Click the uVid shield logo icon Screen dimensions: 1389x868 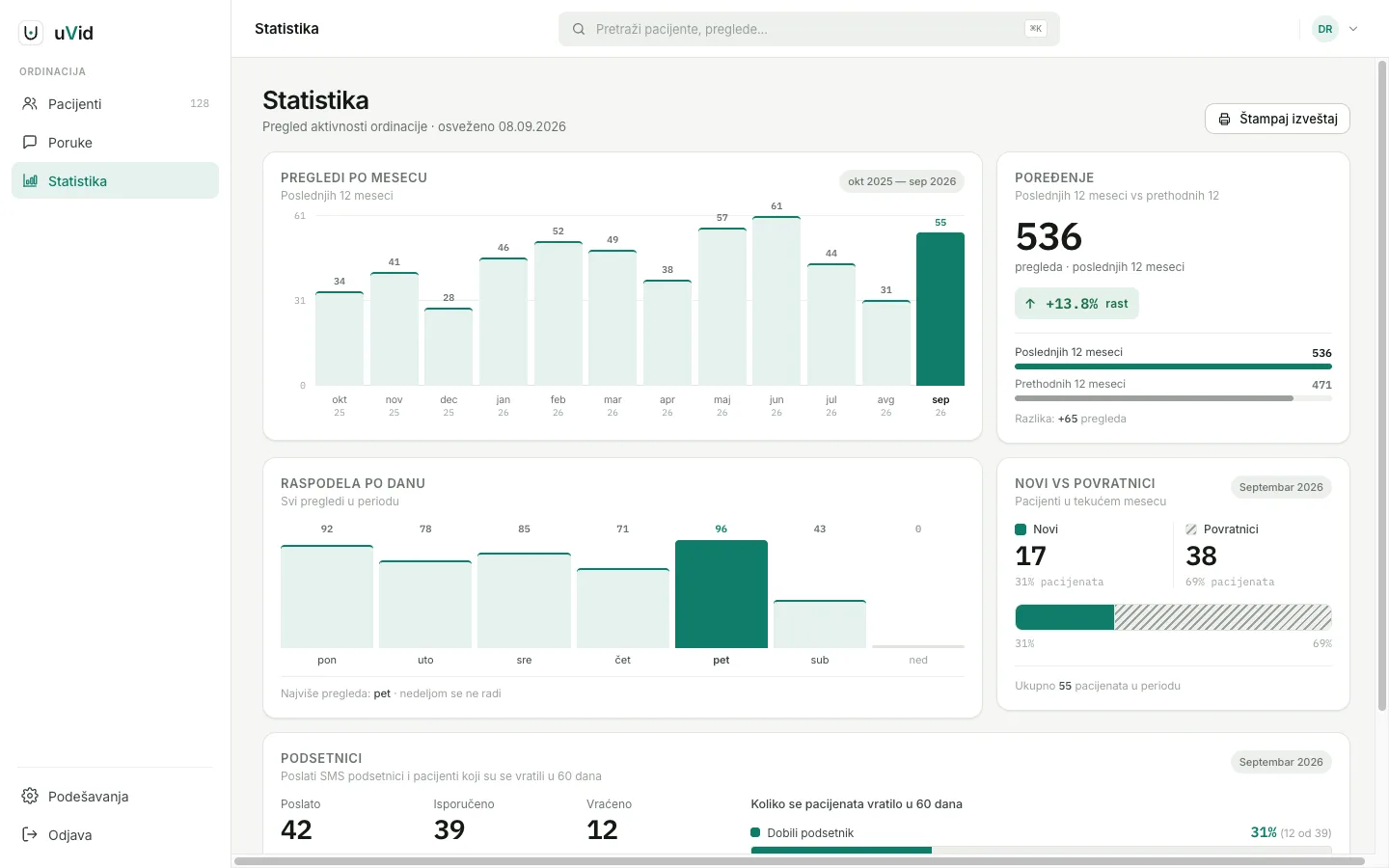pyautogui.click(x=31, y=33)
